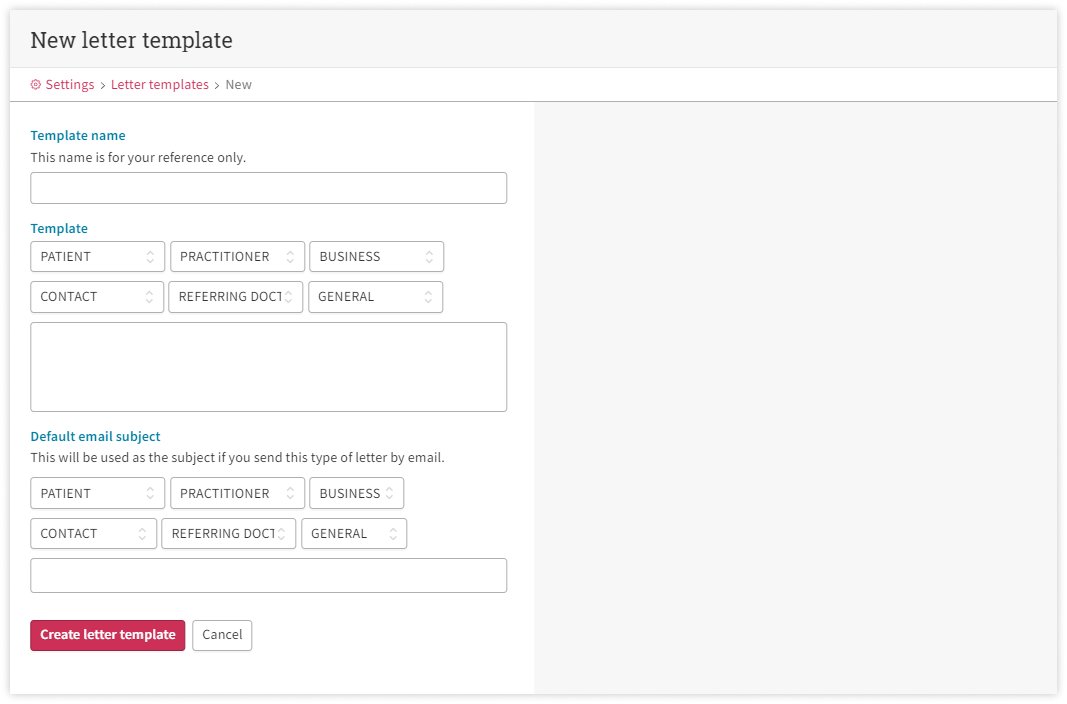Click the Cancel button
The width and height of the screenshot is (1067, 704).
coord(222,635)
